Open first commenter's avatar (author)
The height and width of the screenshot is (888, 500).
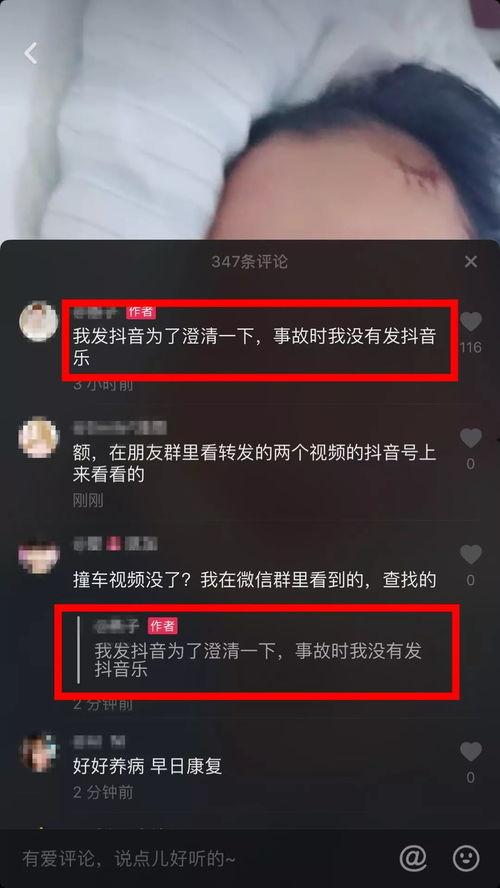pyautogui.click(x=39, y=321)
